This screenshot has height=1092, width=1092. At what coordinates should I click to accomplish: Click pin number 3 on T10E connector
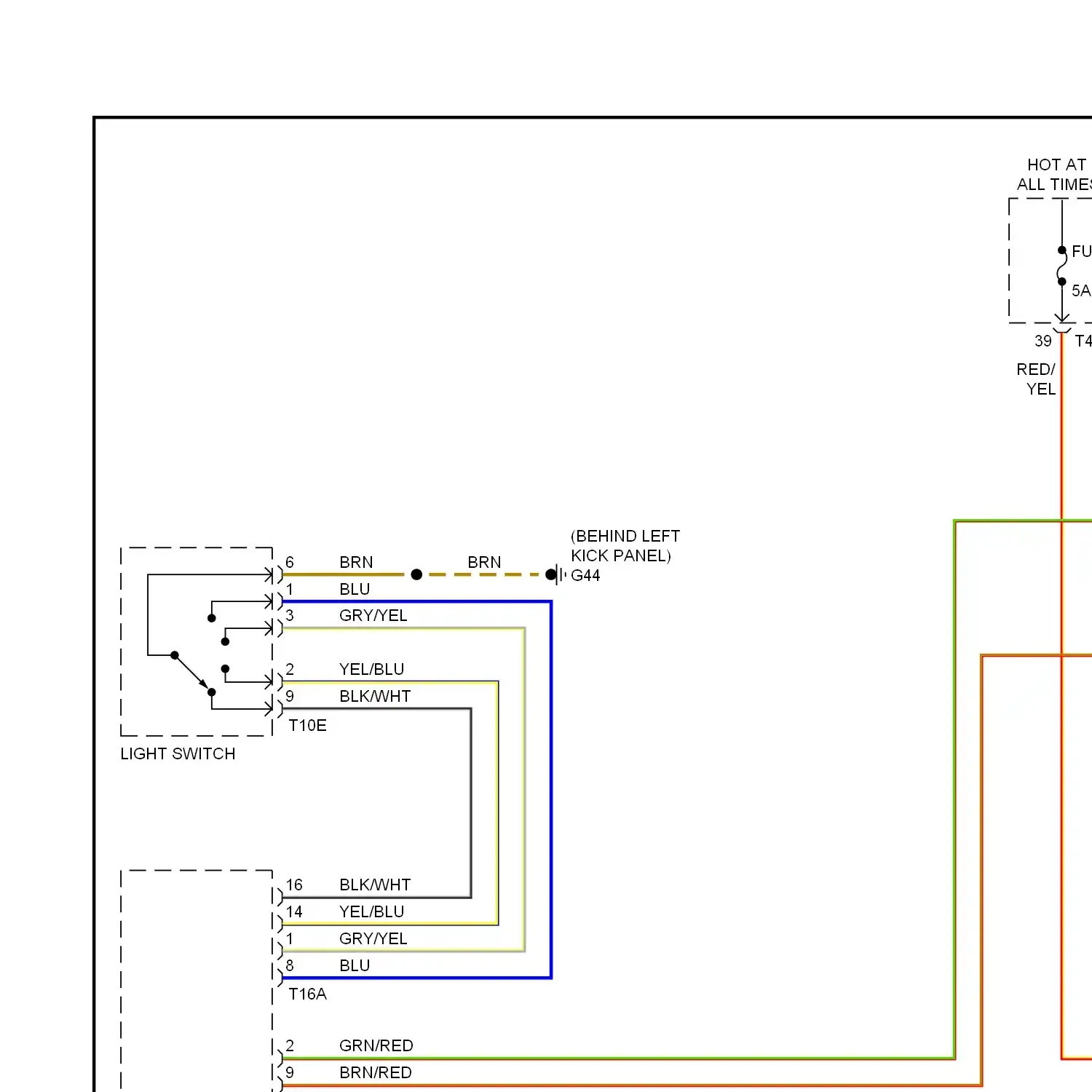point(290,615)
